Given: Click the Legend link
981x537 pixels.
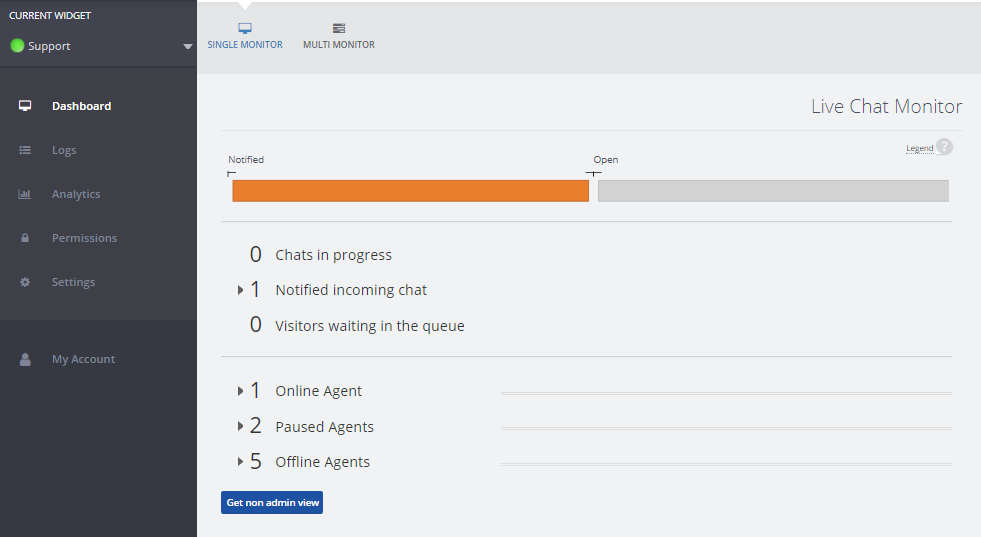Looking at the screenshot, I should [x=920, y=148].
